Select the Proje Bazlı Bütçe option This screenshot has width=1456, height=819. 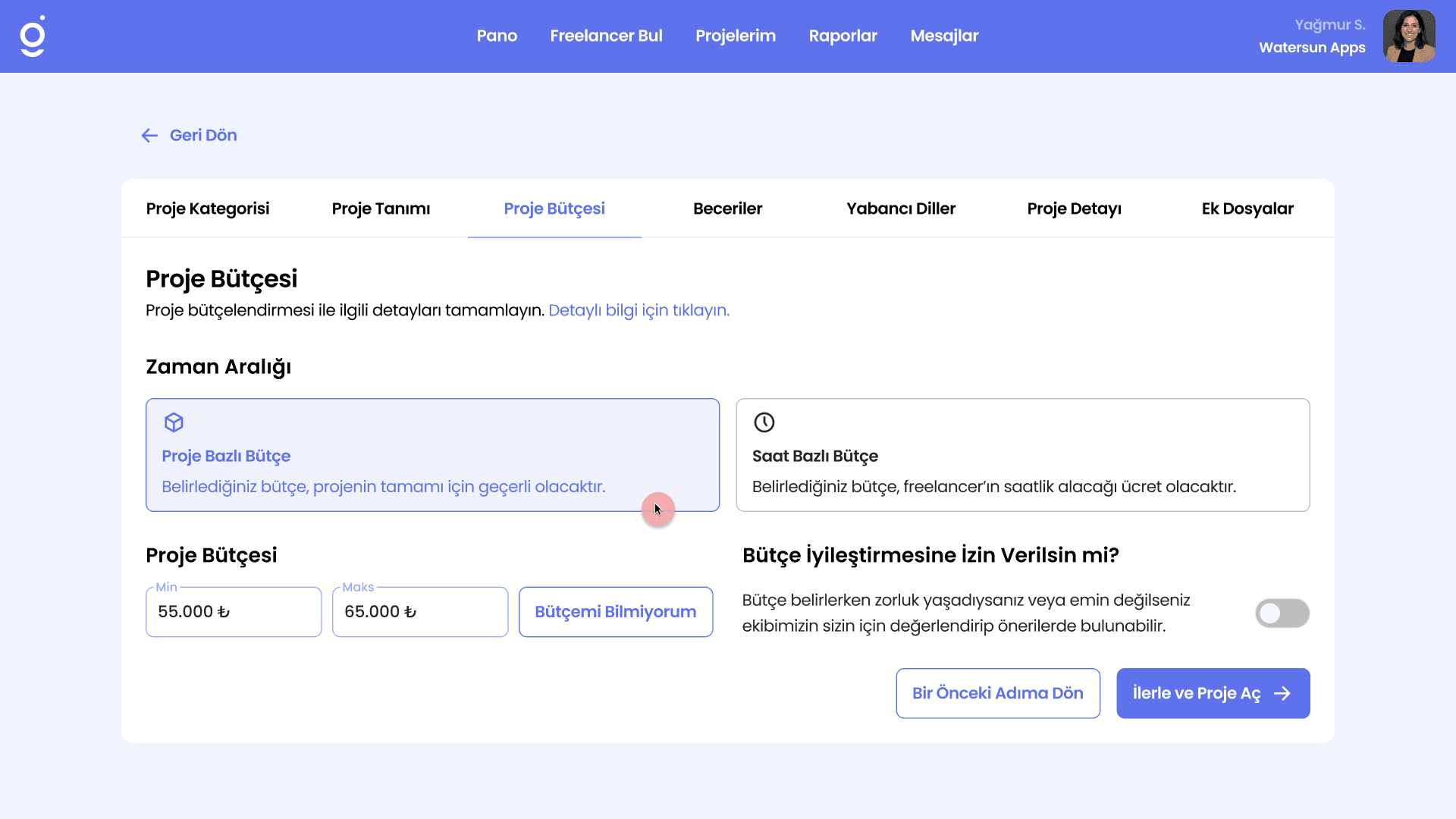coord(432,455)
